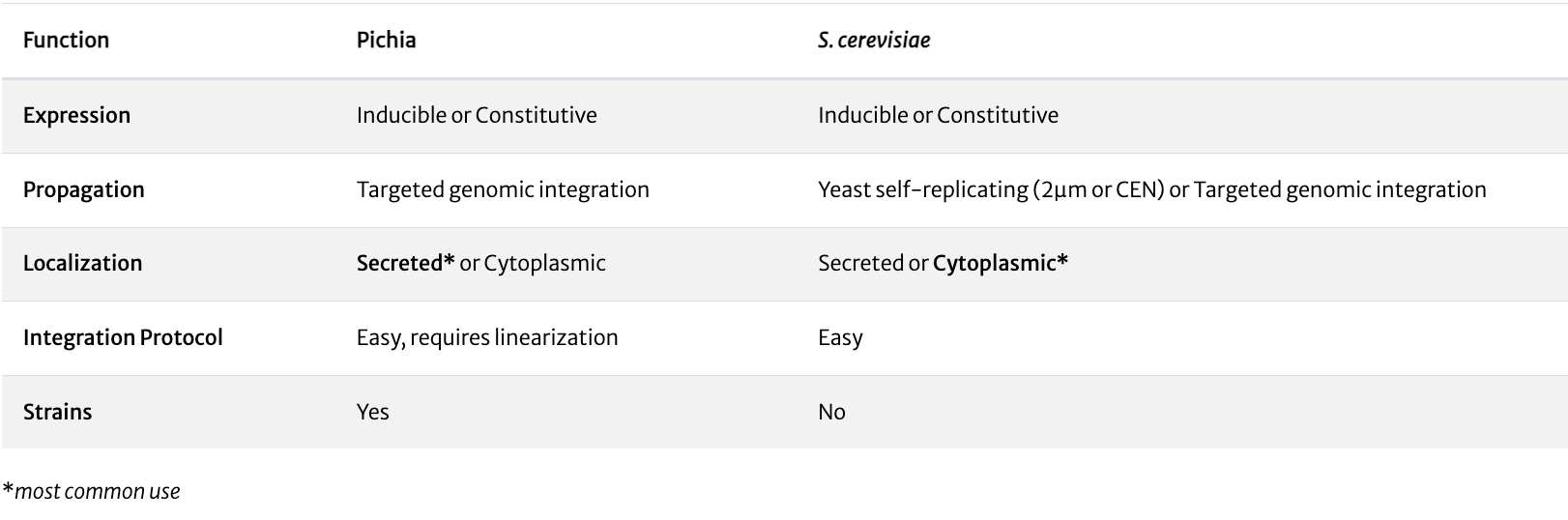
Task: Click Targeted genomic integration in S. cerevisiae column
Action: [1340, 189]
